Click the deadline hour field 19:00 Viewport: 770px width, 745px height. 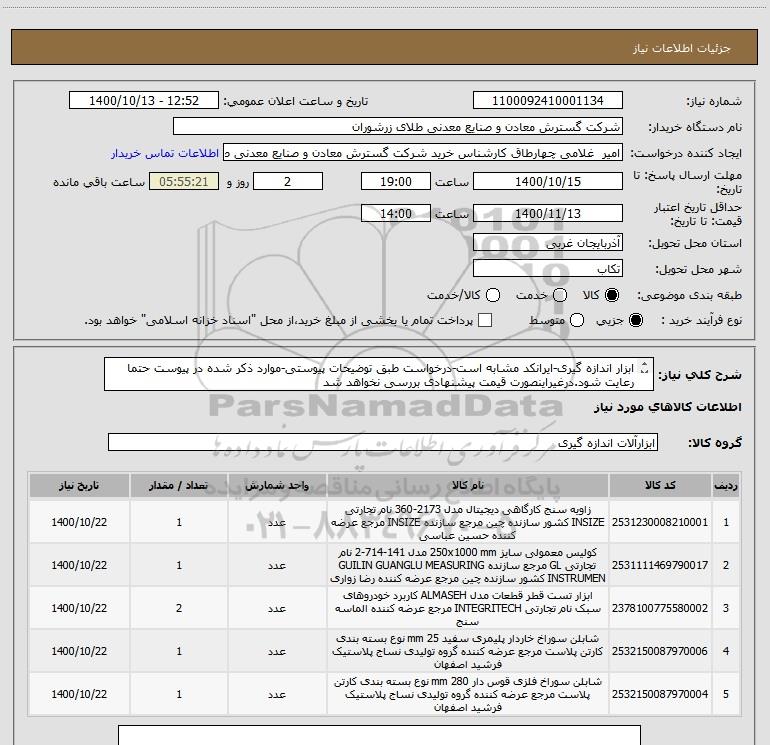click(396, 181)
